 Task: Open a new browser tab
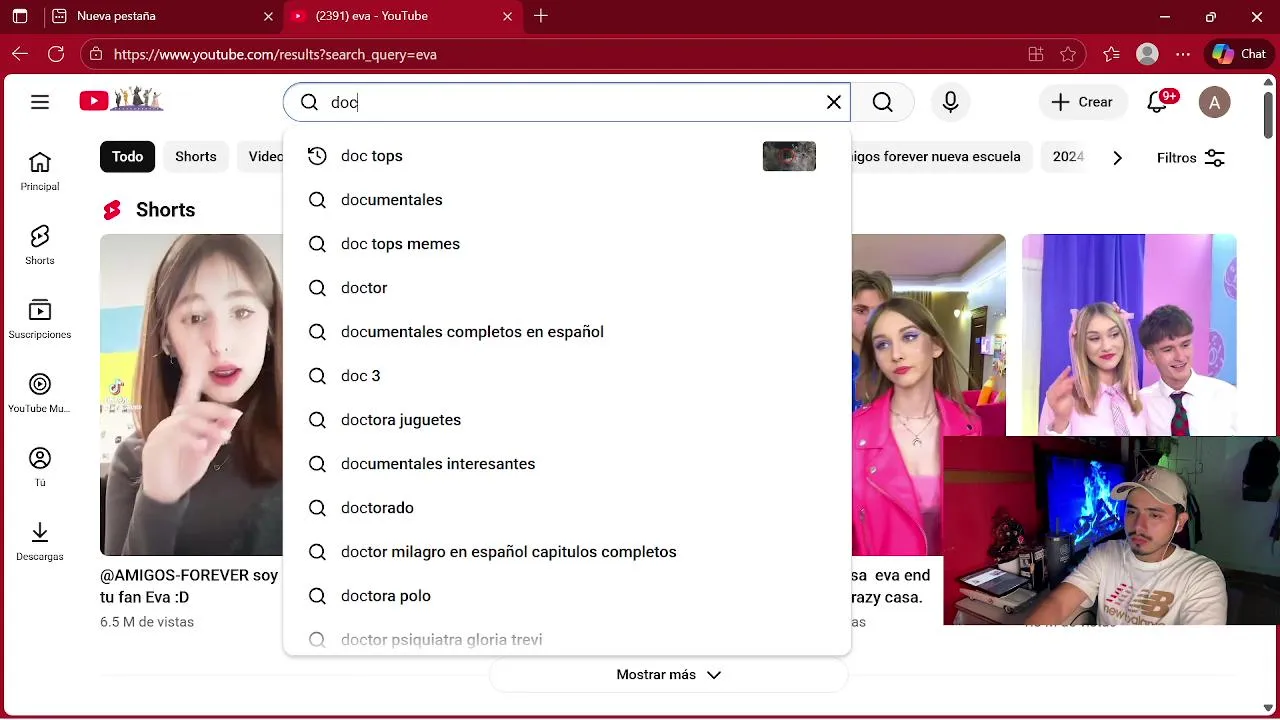tap(541, 16)
